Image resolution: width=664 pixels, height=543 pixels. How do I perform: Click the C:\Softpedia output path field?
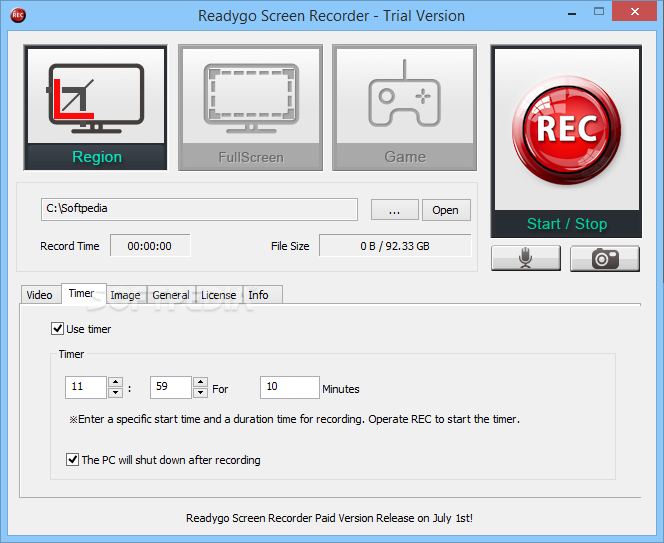[199, 209]
